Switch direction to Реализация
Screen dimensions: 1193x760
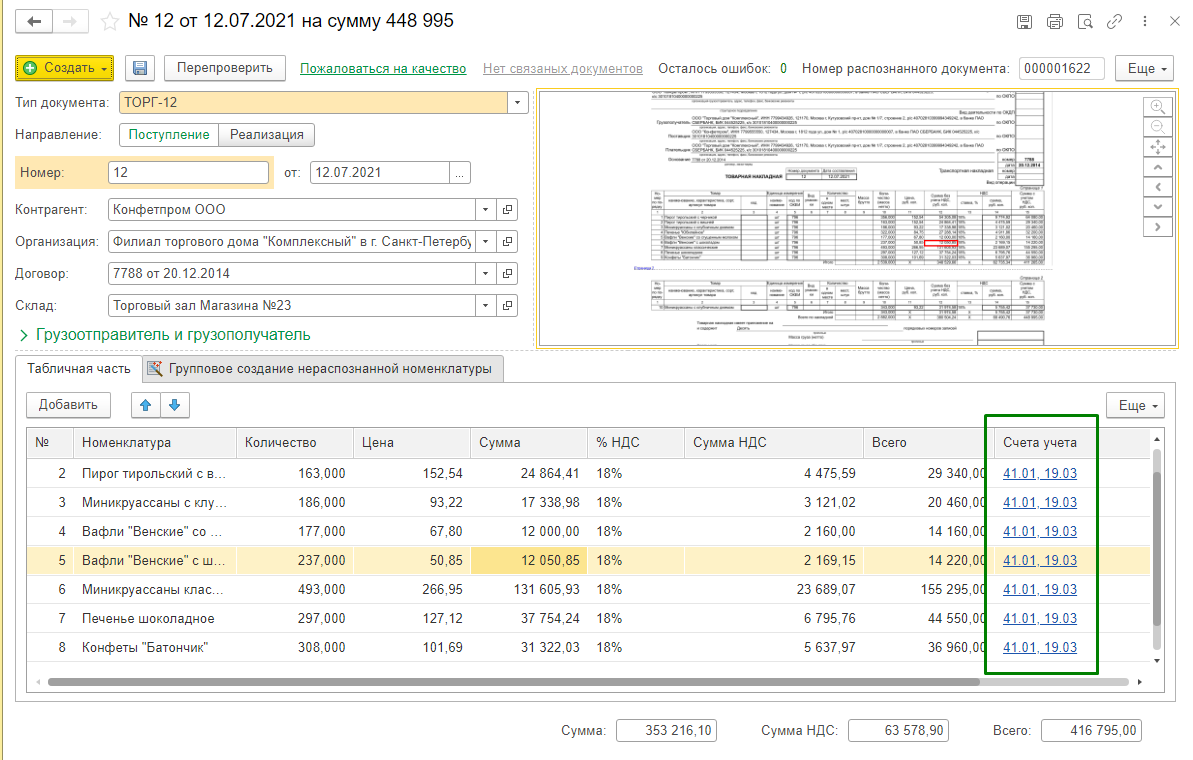pyautogui.click(x=267, y=134)
